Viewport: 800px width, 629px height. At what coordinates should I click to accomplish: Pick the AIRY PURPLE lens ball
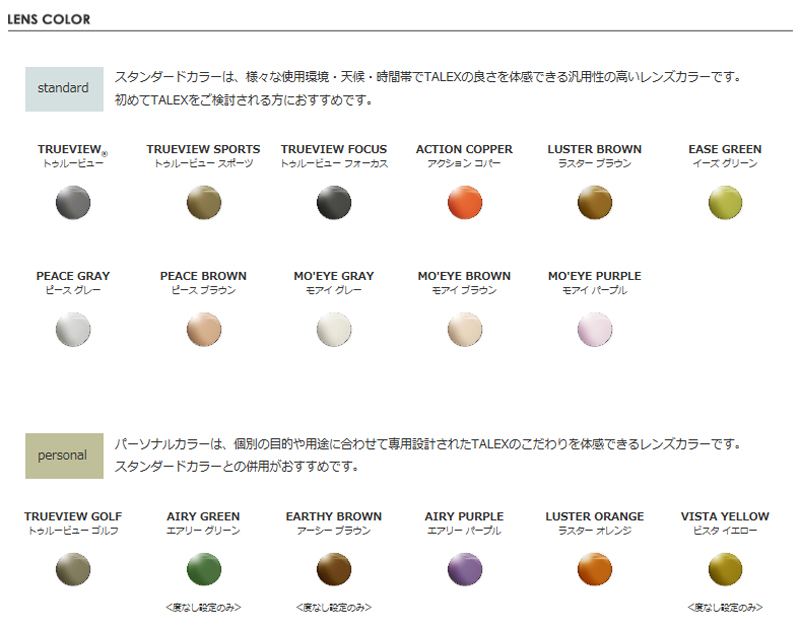click(x=464, y=569)
